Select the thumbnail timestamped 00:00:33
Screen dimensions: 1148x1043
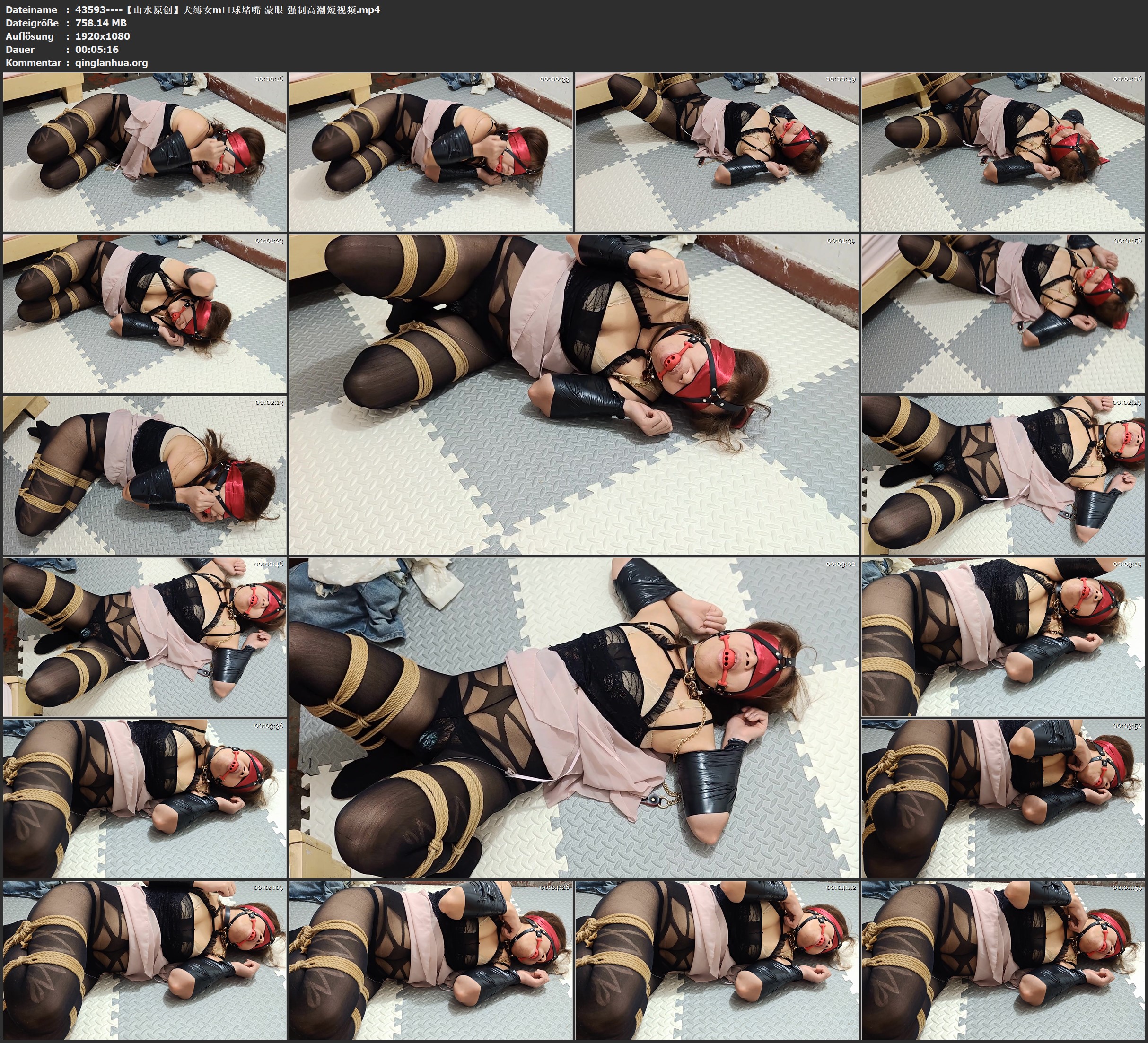click(430, 151)
